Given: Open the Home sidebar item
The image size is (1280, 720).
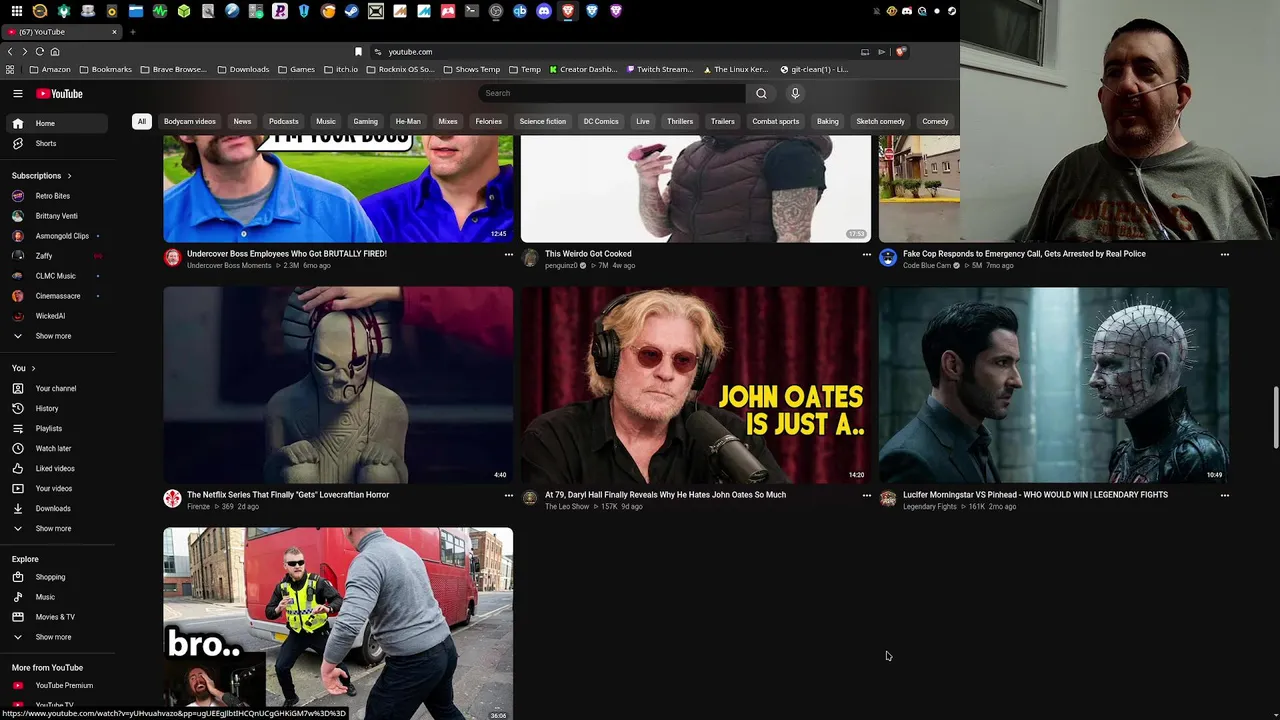Looking at the screenshot, I should point(55,123).
